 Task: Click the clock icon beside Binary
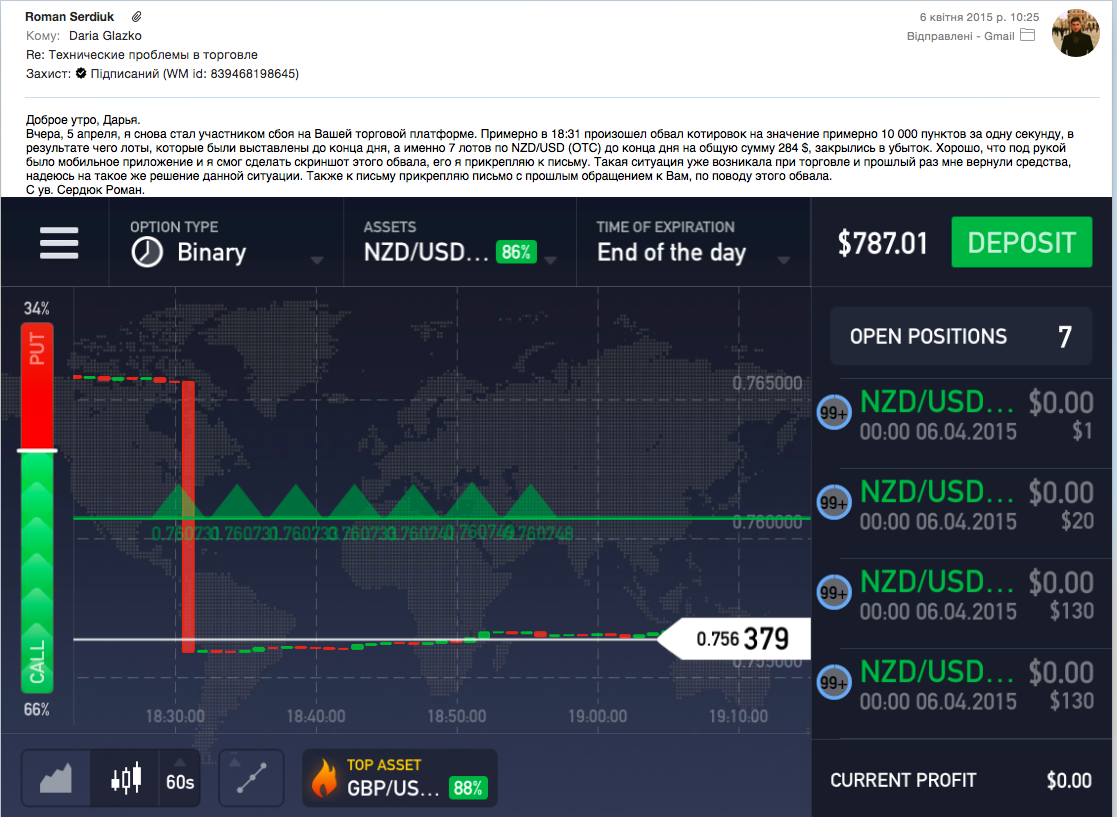tap(147, 252)
